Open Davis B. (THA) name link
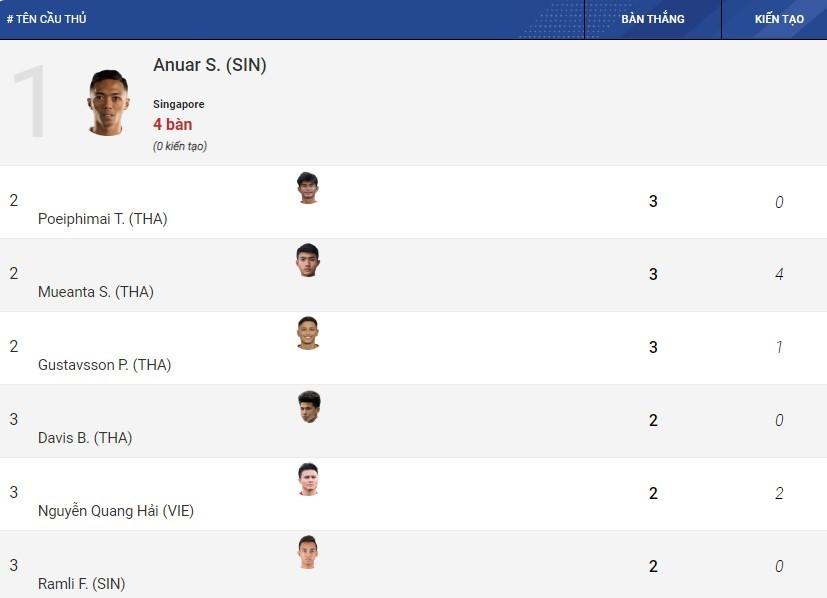 85,438
